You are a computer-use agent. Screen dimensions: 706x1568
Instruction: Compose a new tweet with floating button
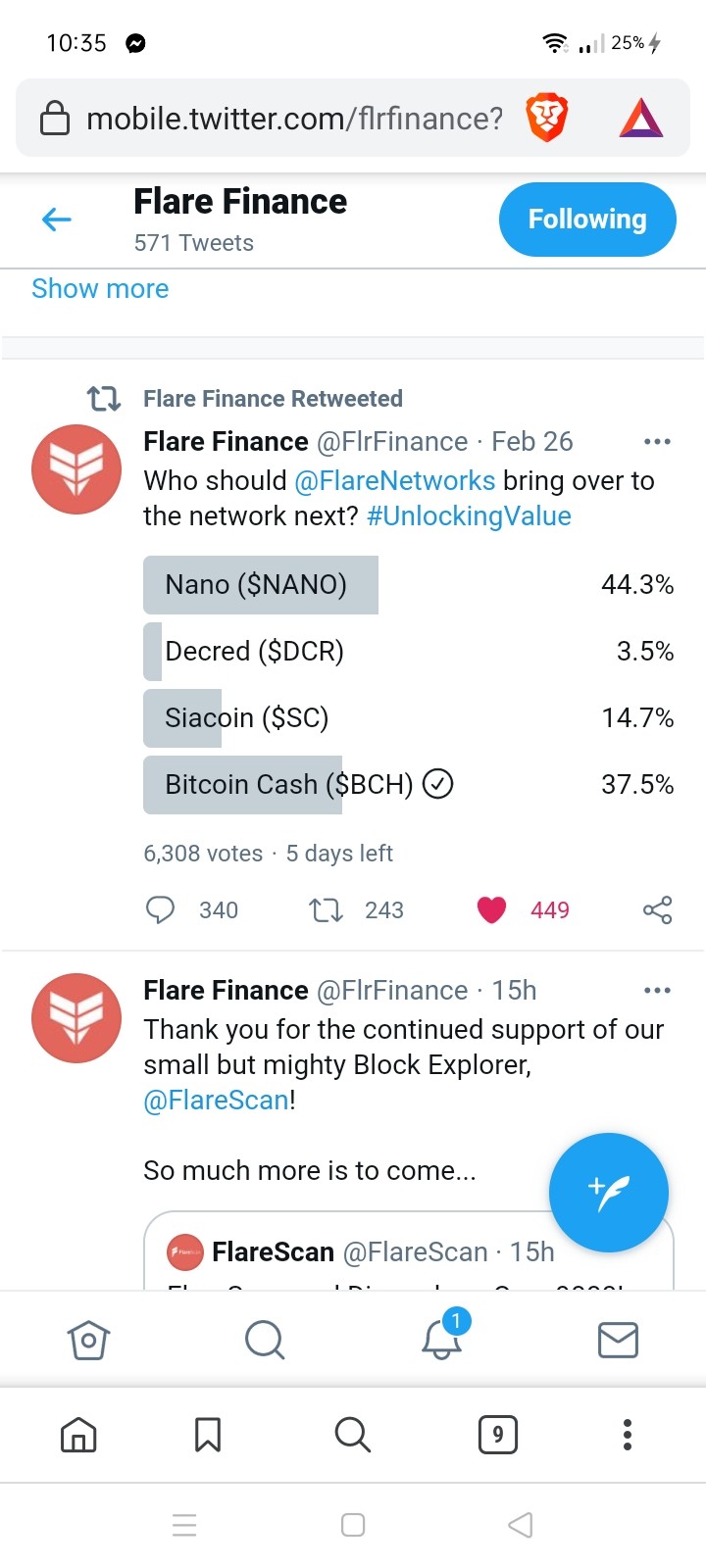[x=609, y=1193]
